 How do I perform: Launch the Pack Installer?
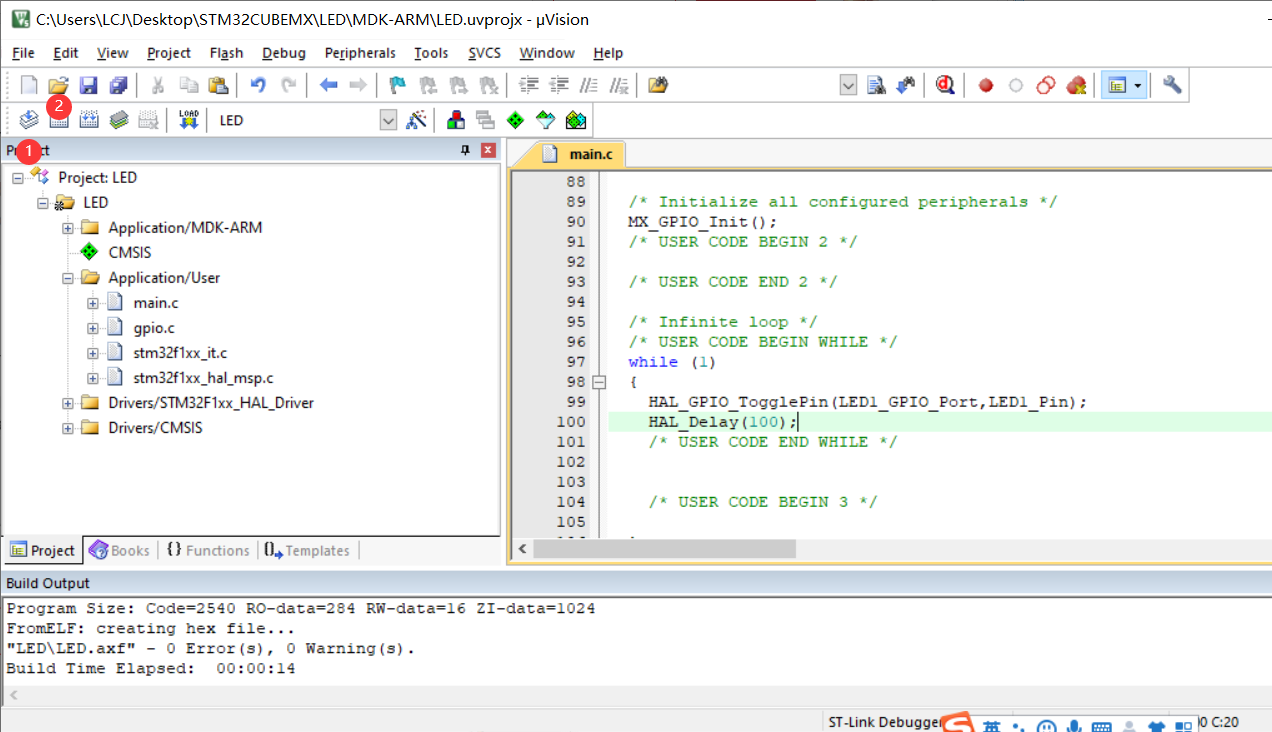coord(575,120)
